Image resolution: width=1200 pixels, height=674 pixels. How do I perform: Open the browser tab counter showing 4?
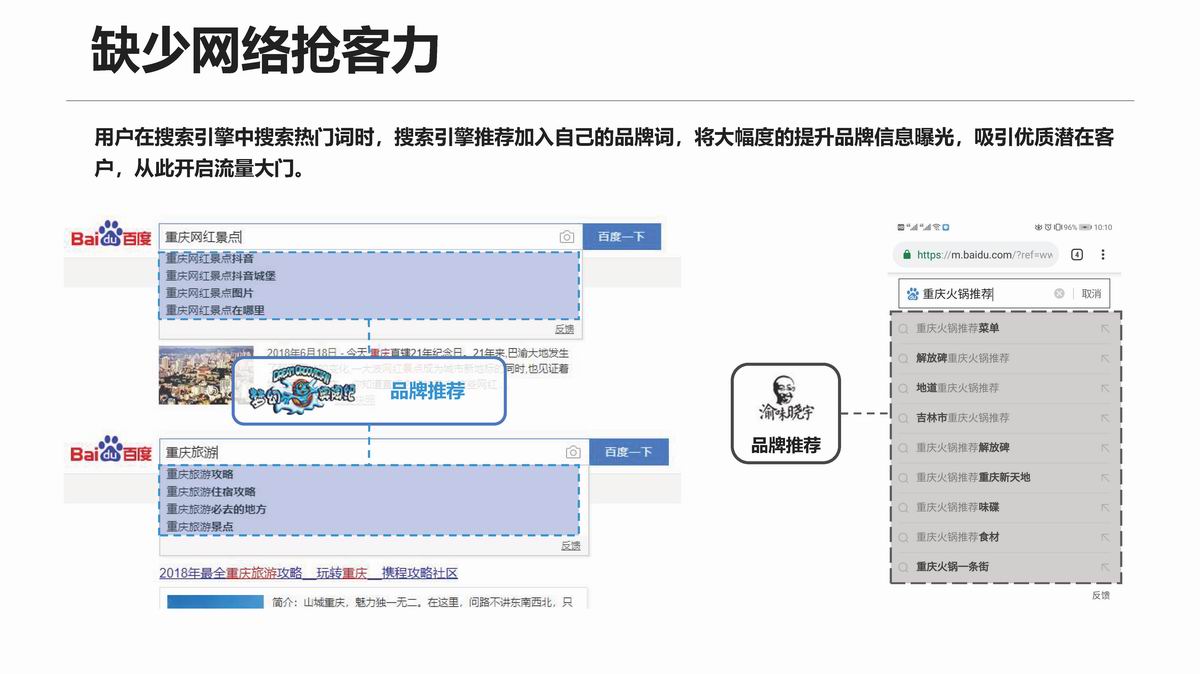1077,255
